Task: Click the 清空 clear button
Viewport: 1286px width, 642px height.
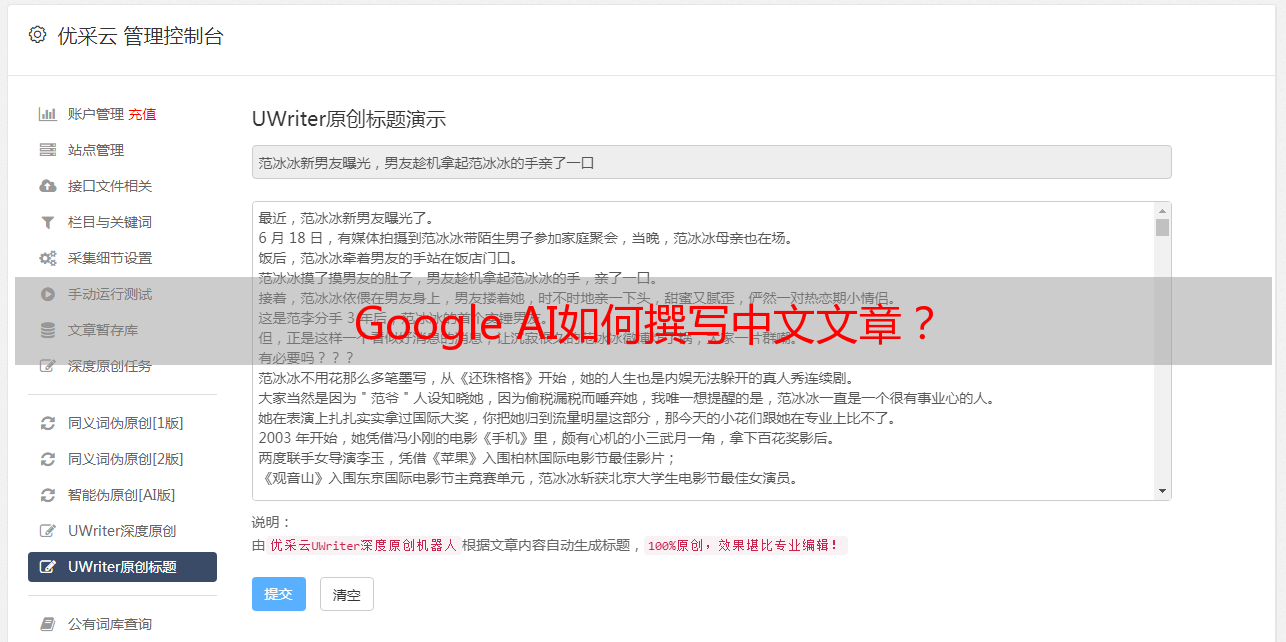Action: [x=347, y=594]
